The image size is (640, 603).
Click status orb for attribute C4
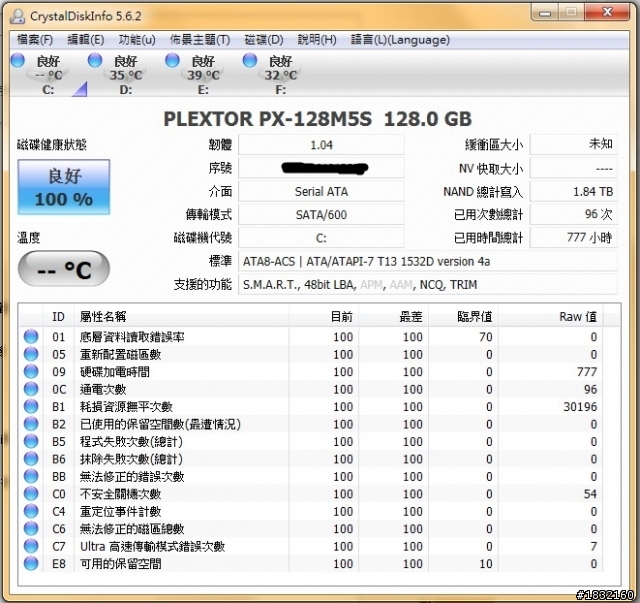pos(31,511)
